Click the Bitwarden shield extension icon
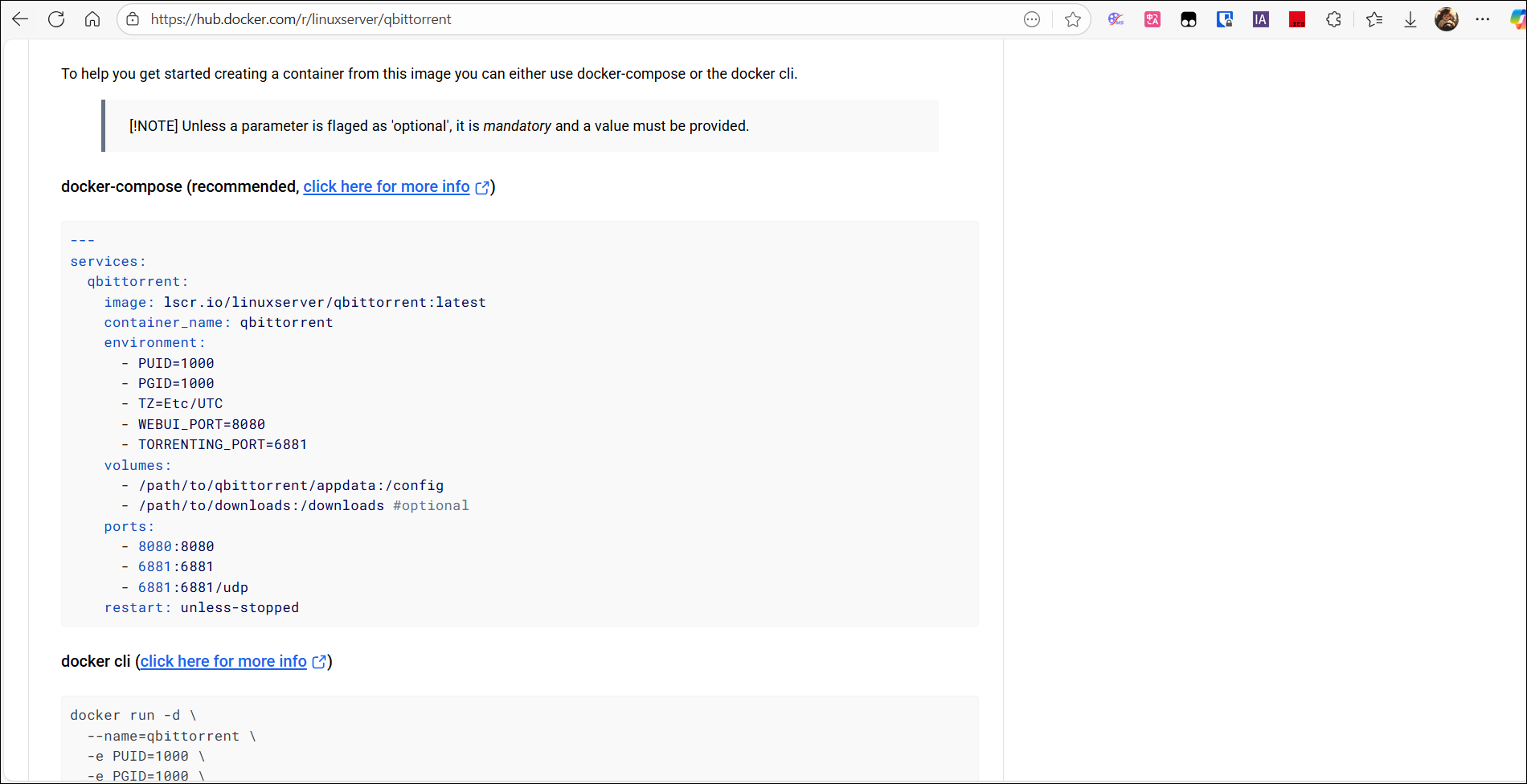1527x784 pixels. click(x=1225, y=19)
